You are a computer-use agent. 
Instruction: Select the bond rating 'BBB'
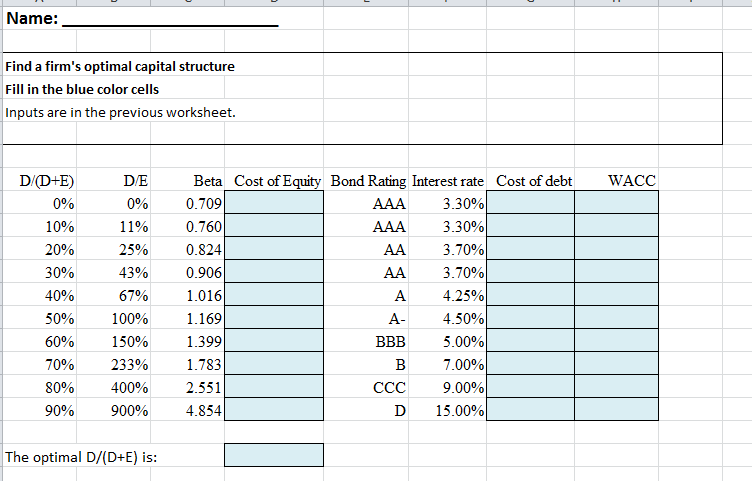coord(390,341)
